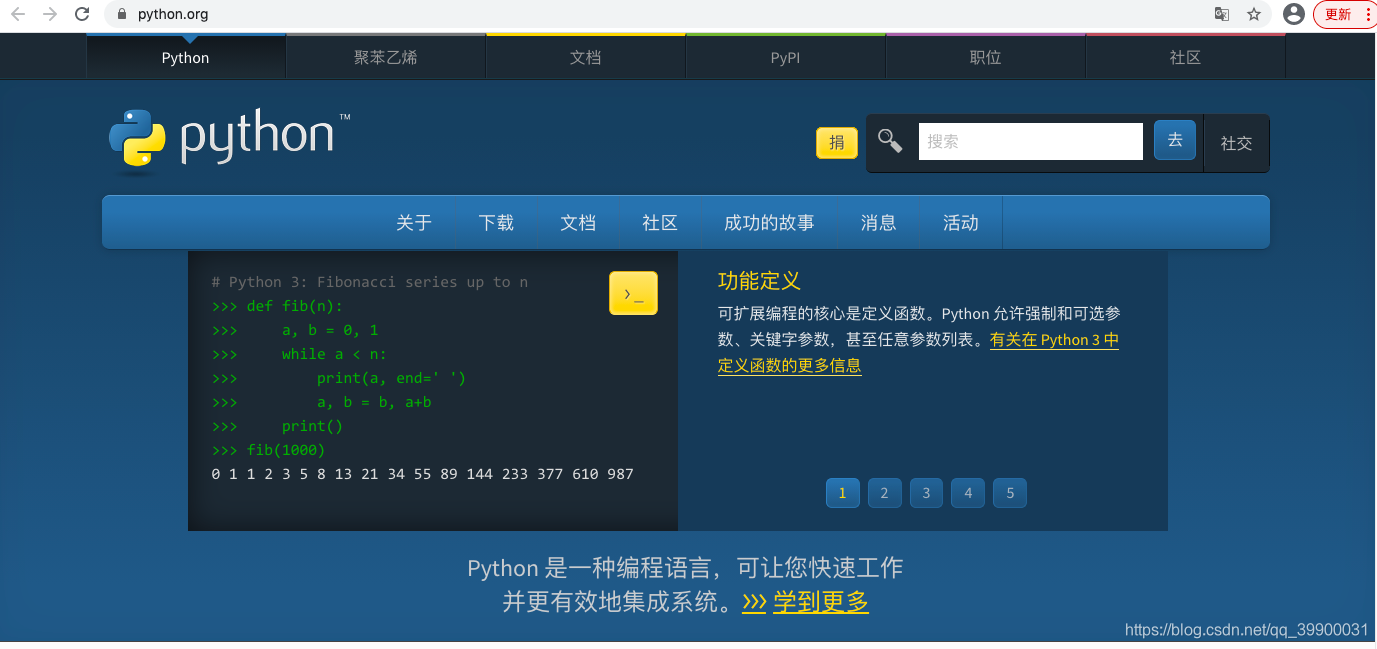The height and width of the screenshot is (649, 1377).
Task: Click the magnifying glass search icon
Action: [890, 140]
